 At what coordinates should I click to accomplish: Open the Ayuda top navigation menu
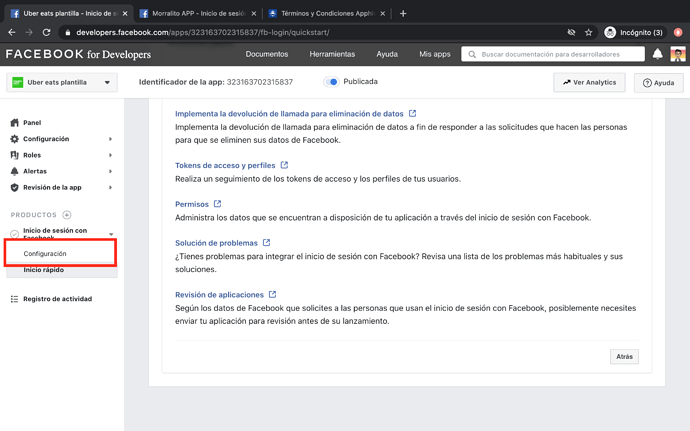[x=387, y=54]
